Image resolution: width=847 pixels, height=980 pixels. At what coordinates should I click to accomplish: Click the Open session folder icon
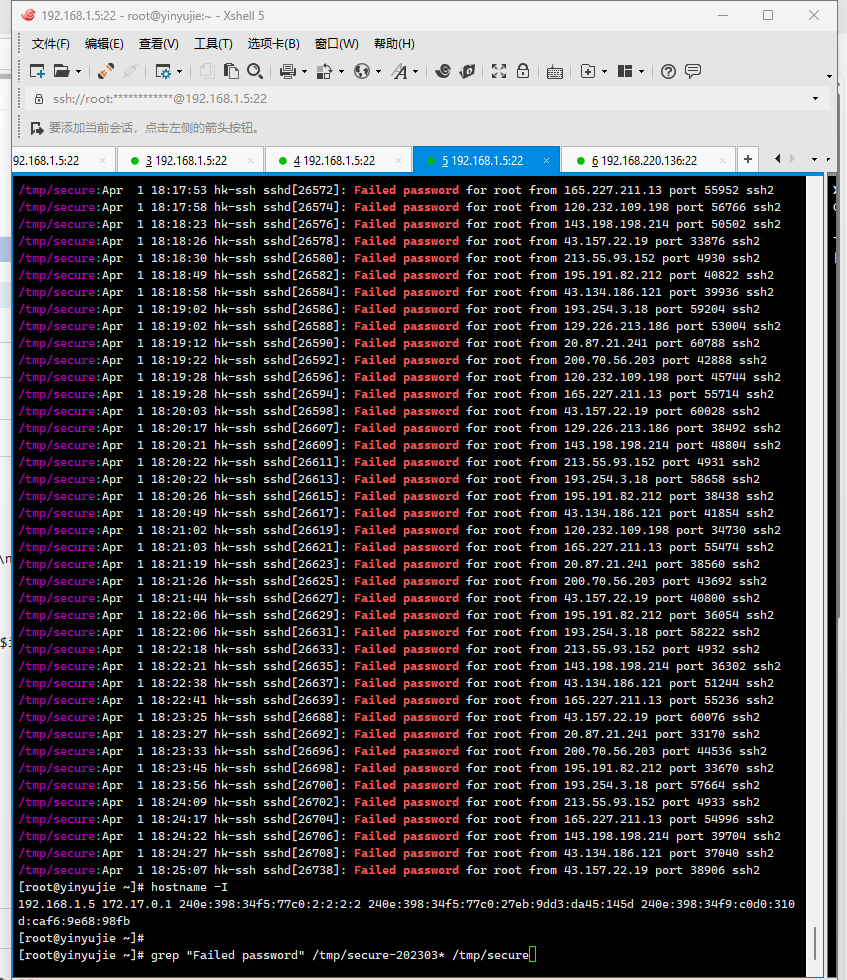pyautogui.click(x=61, y=71)
